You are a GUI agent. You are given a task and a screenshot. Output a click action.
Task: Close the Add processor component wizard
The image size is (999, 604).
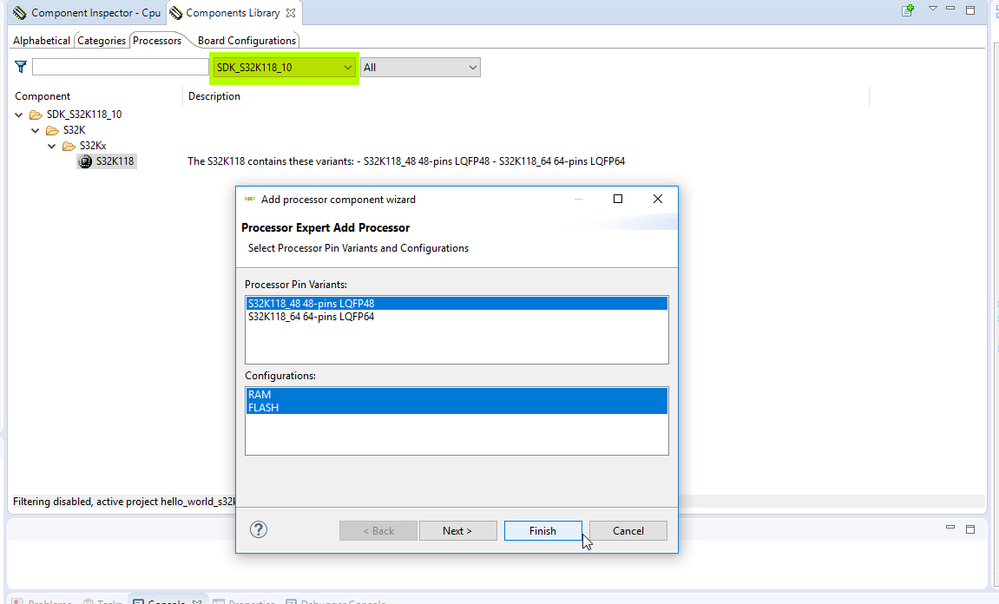[658, 199]
